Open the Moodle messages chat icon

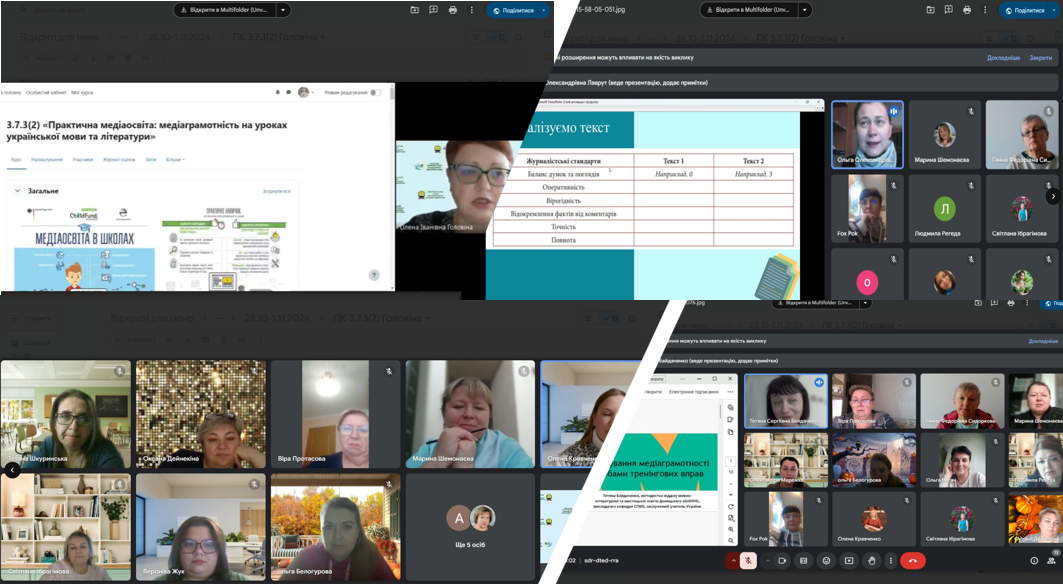[x=288, y=92]
